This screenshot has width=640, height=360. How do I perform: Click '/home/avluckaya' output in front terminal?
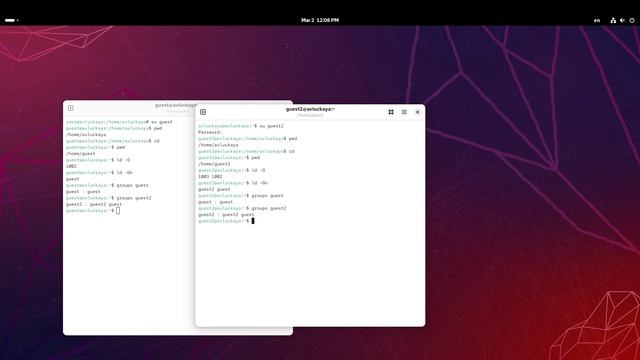(218, 145)
